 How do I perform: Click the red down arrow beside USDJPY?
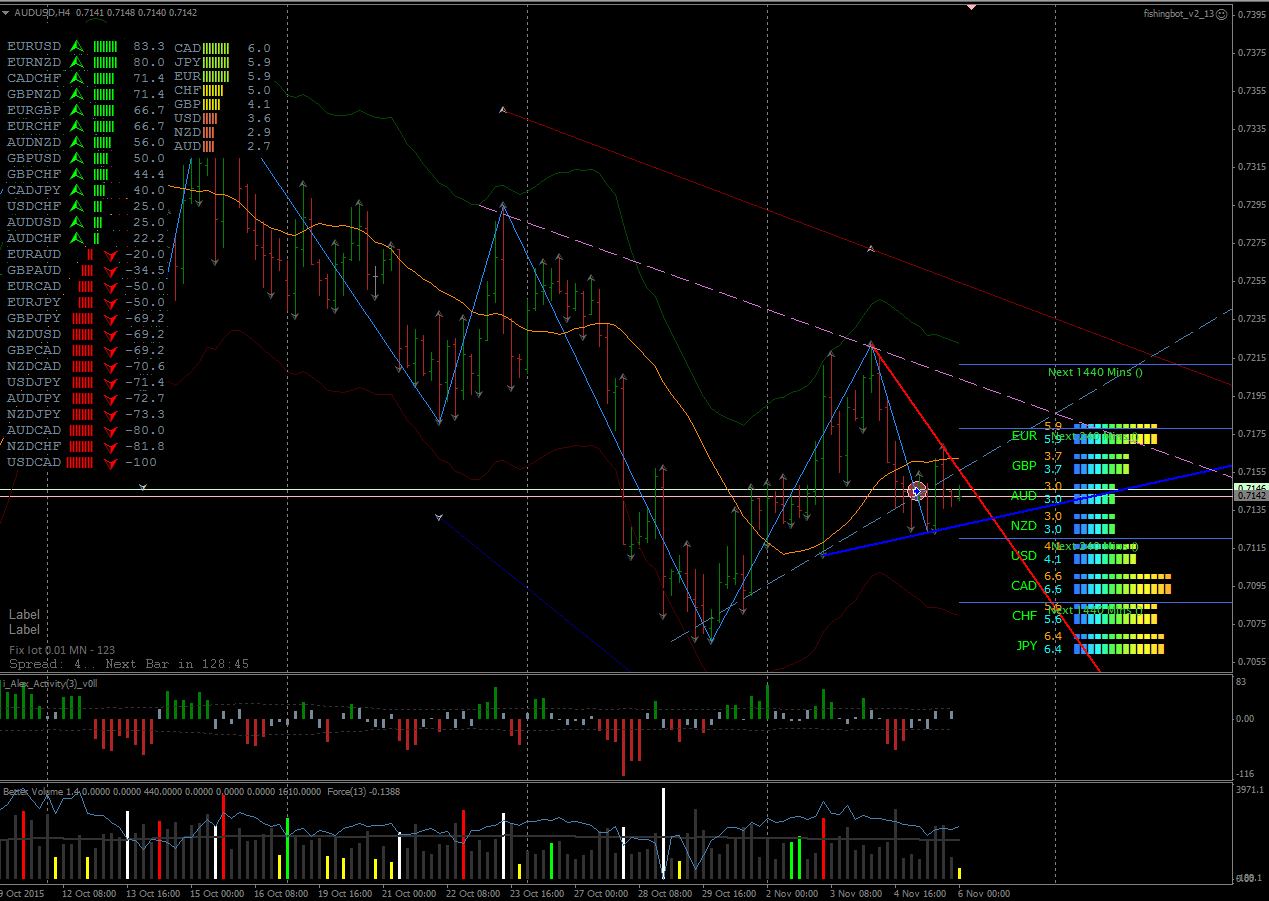click(111, 383)
